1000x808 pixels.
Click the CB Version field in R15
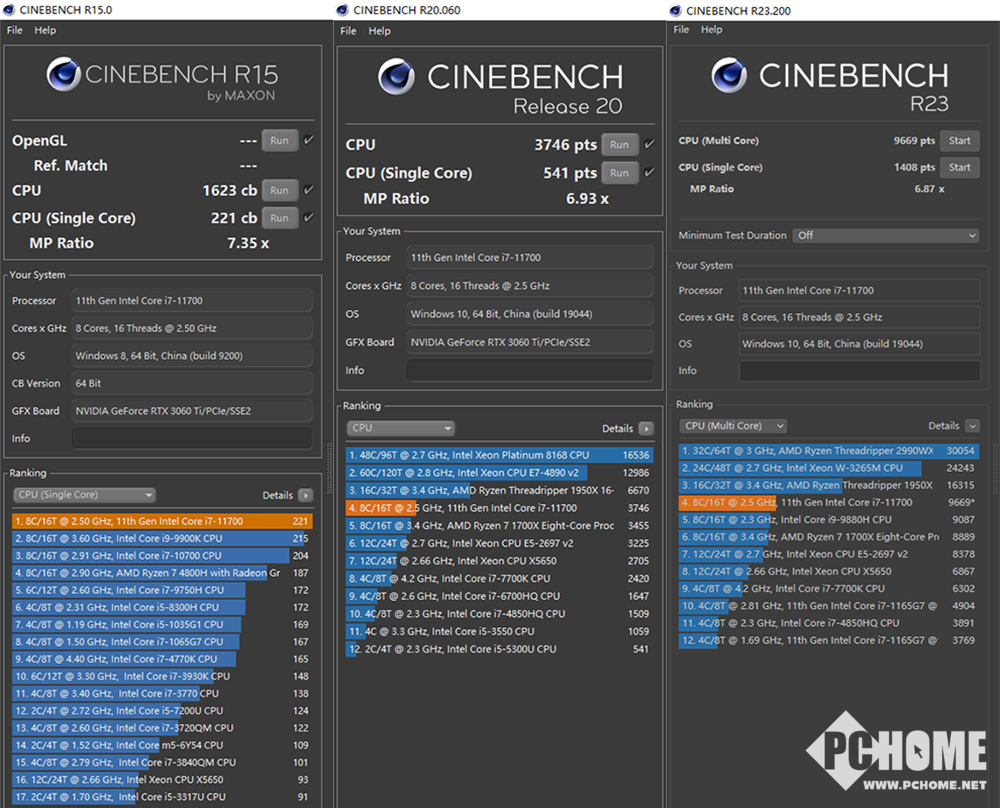(192, 383)
